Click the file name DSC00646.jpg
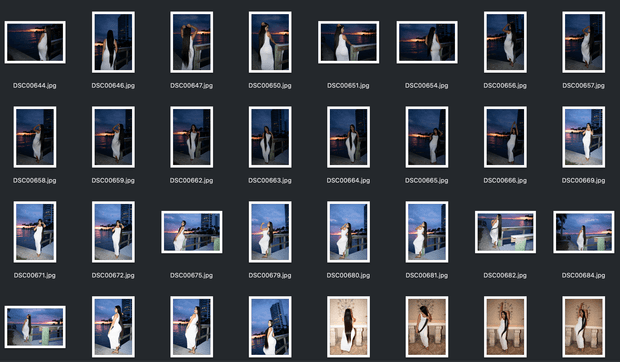Screen dimensions: 620x362 [113, 86]
